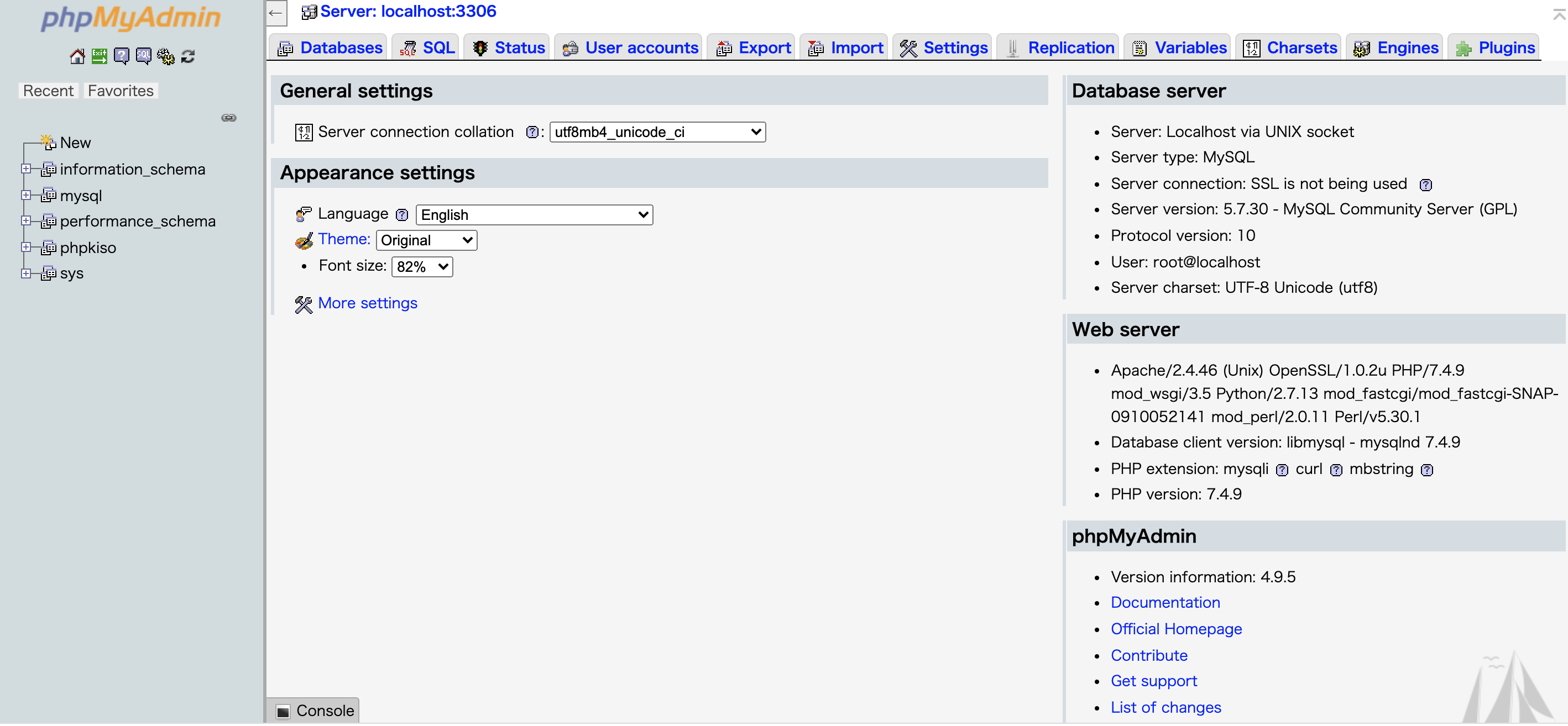This screenshot has width=1568, height=726.
Task: Open the SQL query window icon
Action: 143,55
